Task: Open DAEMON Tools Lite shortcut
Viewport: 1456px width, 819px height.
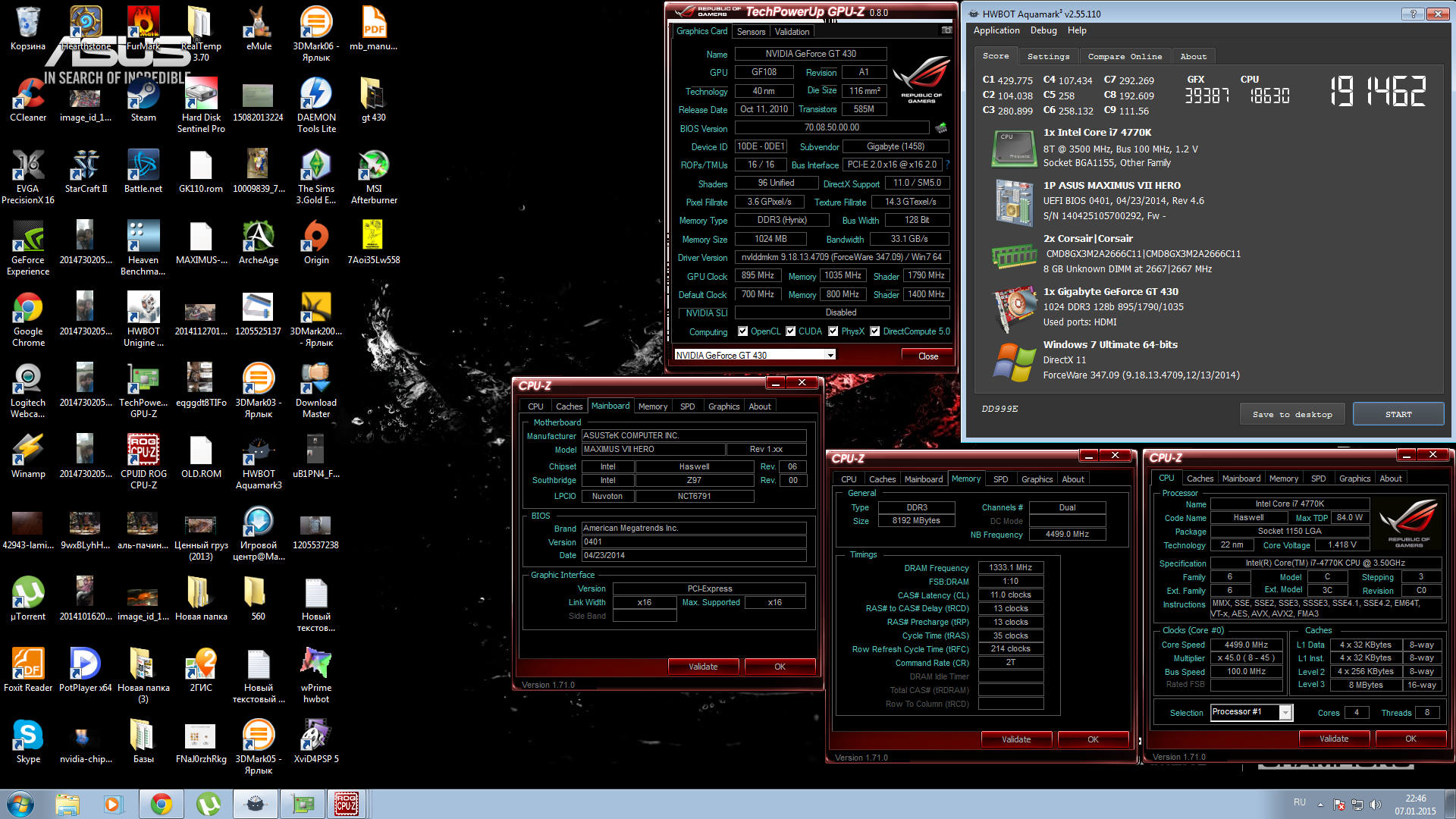Action: coord(316,105)
